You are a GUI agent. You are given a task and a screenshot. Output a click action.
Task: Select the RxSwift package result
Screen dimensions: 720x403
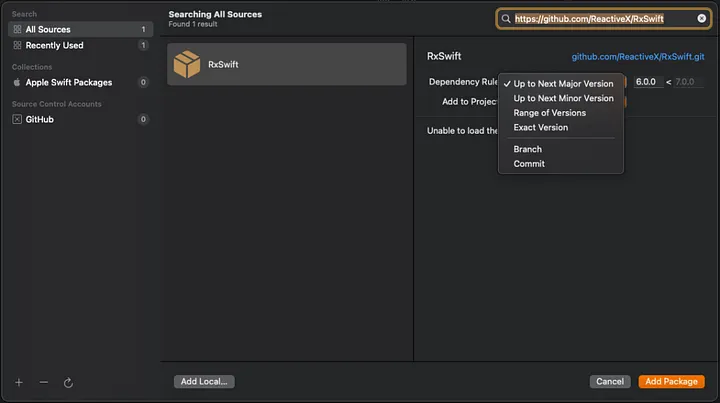287,64
